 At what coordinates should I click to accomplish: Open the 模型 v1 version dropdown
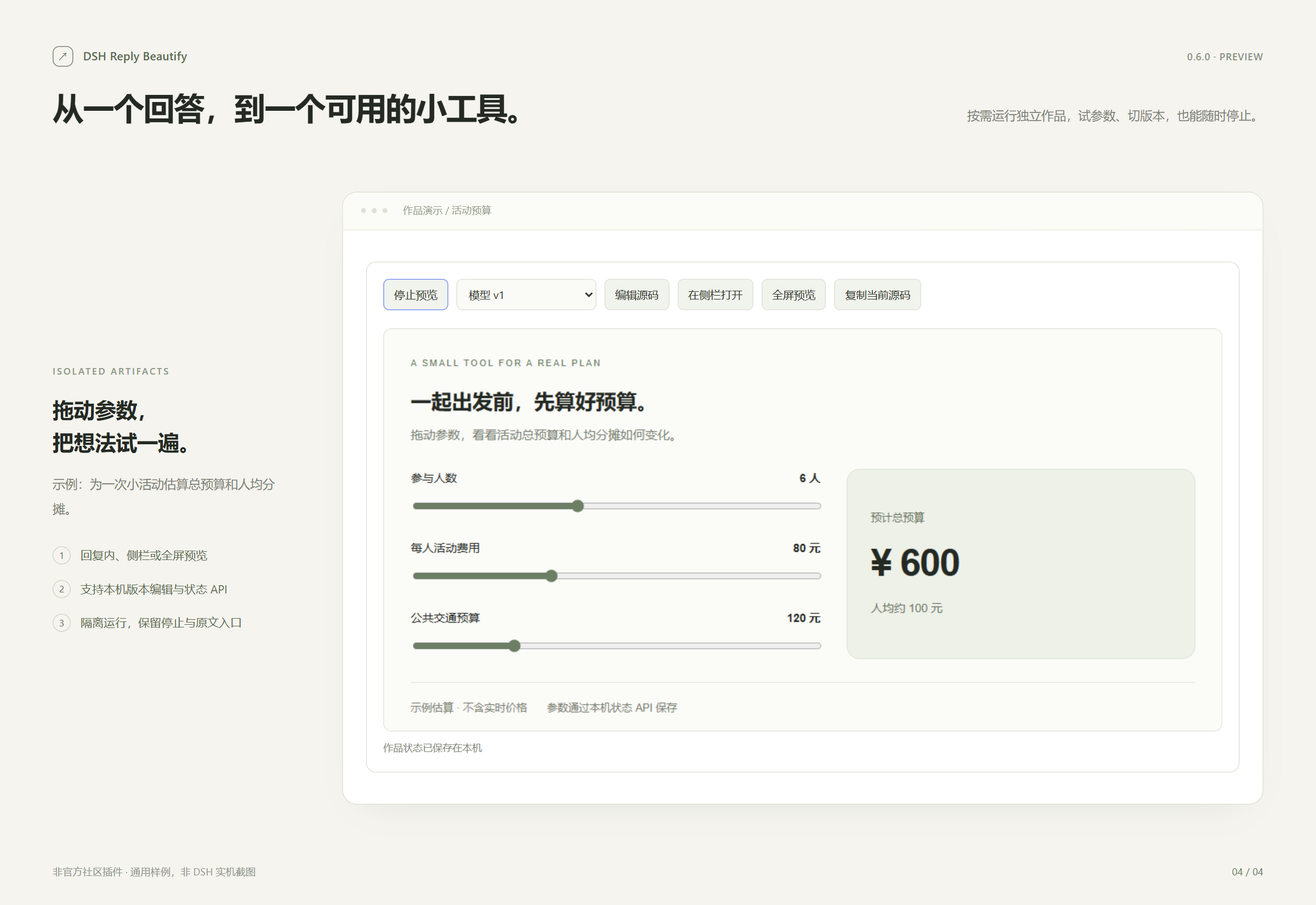tap(526, 295)
